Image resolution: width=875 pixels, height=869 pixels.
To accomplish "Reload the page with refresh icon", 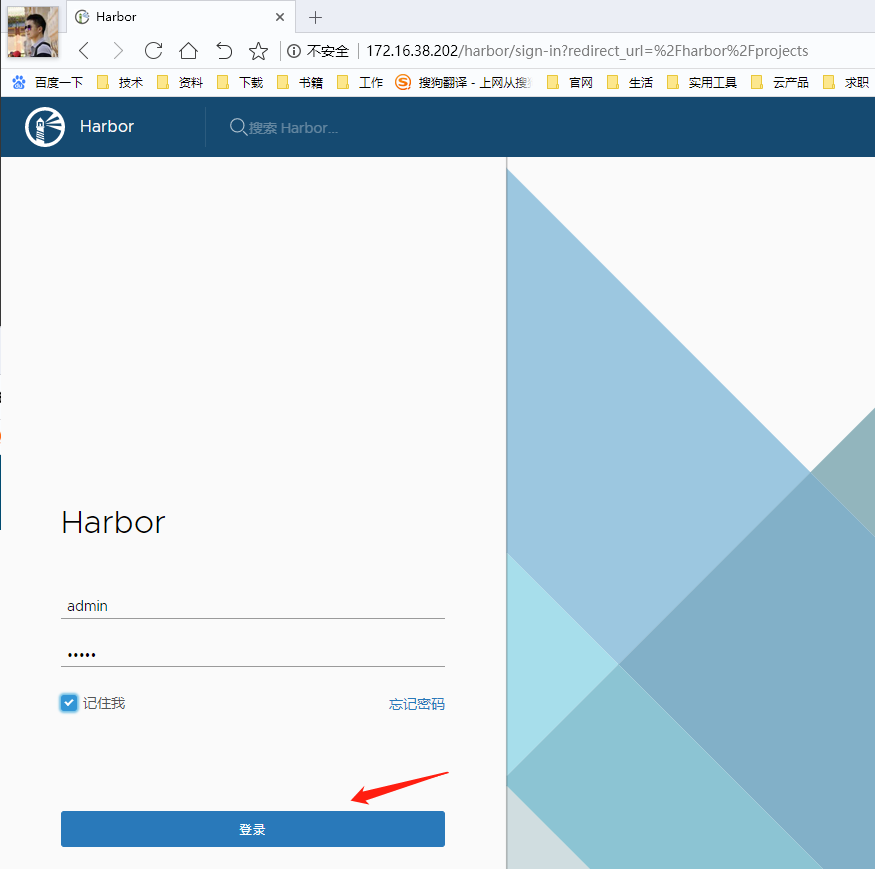I will 153,51.
